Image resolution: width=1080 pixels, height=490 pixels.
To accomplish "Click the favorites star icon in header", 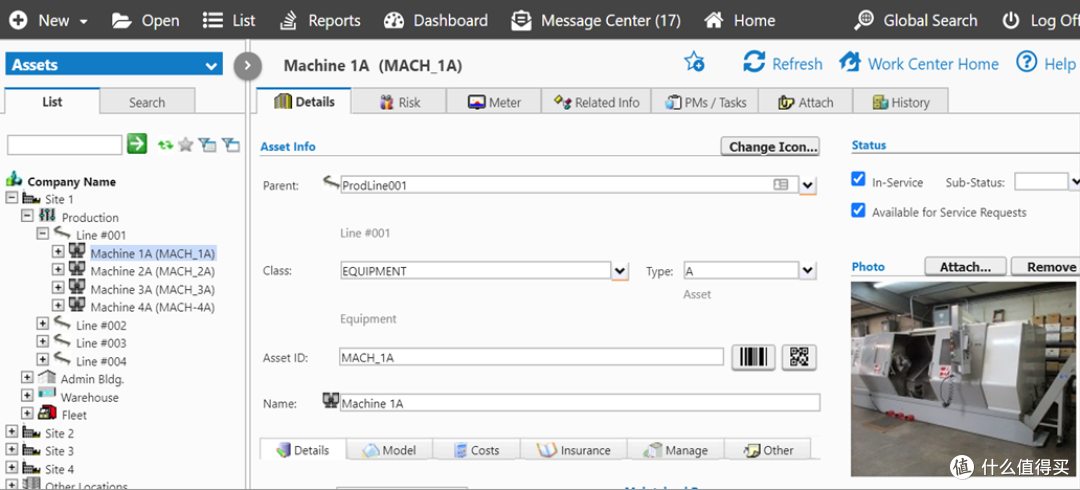I will tap(694, 62).
